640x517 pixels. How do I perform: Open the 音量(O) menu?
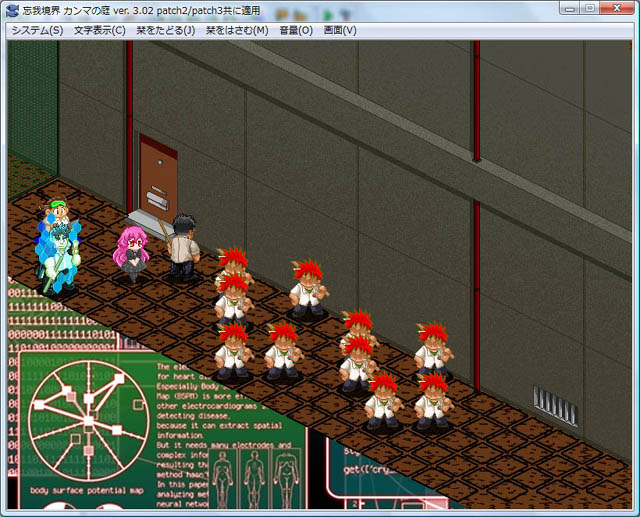coord(296,31)
